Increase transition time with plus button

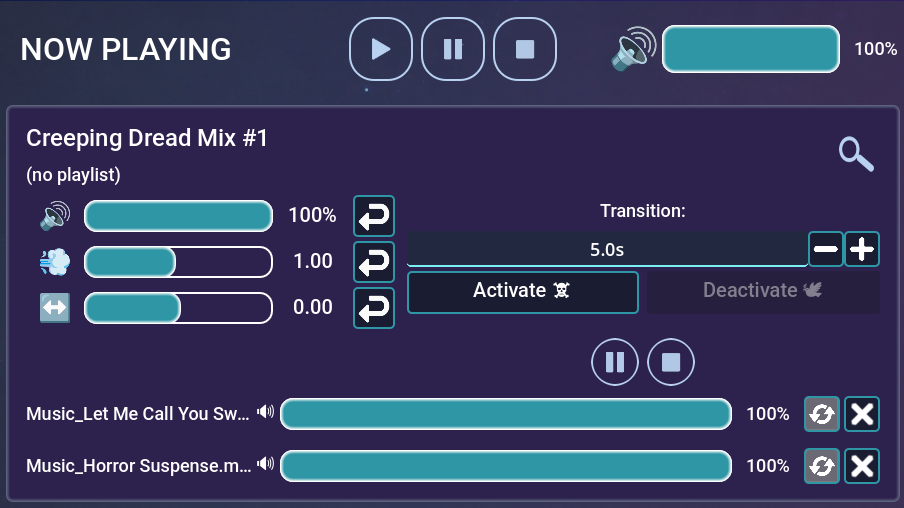[862, 249]
